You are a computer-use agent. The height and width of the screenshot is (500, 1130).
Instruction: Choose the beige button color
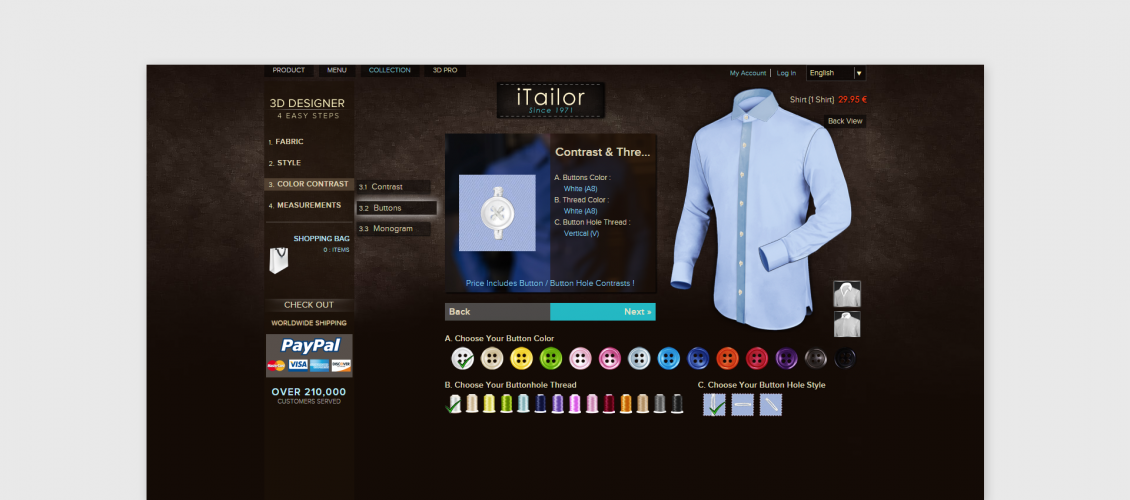pyautogui.click(x=492, y=358)
